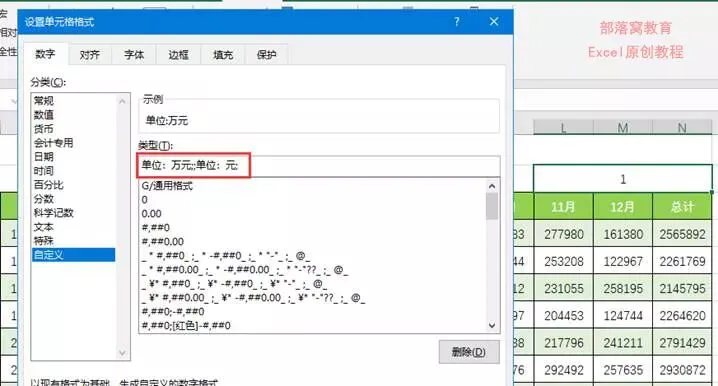Switch to the 填充 tab
Viewport: 718px width, 386px height.
pyautogui.click(x=223, y=55)
